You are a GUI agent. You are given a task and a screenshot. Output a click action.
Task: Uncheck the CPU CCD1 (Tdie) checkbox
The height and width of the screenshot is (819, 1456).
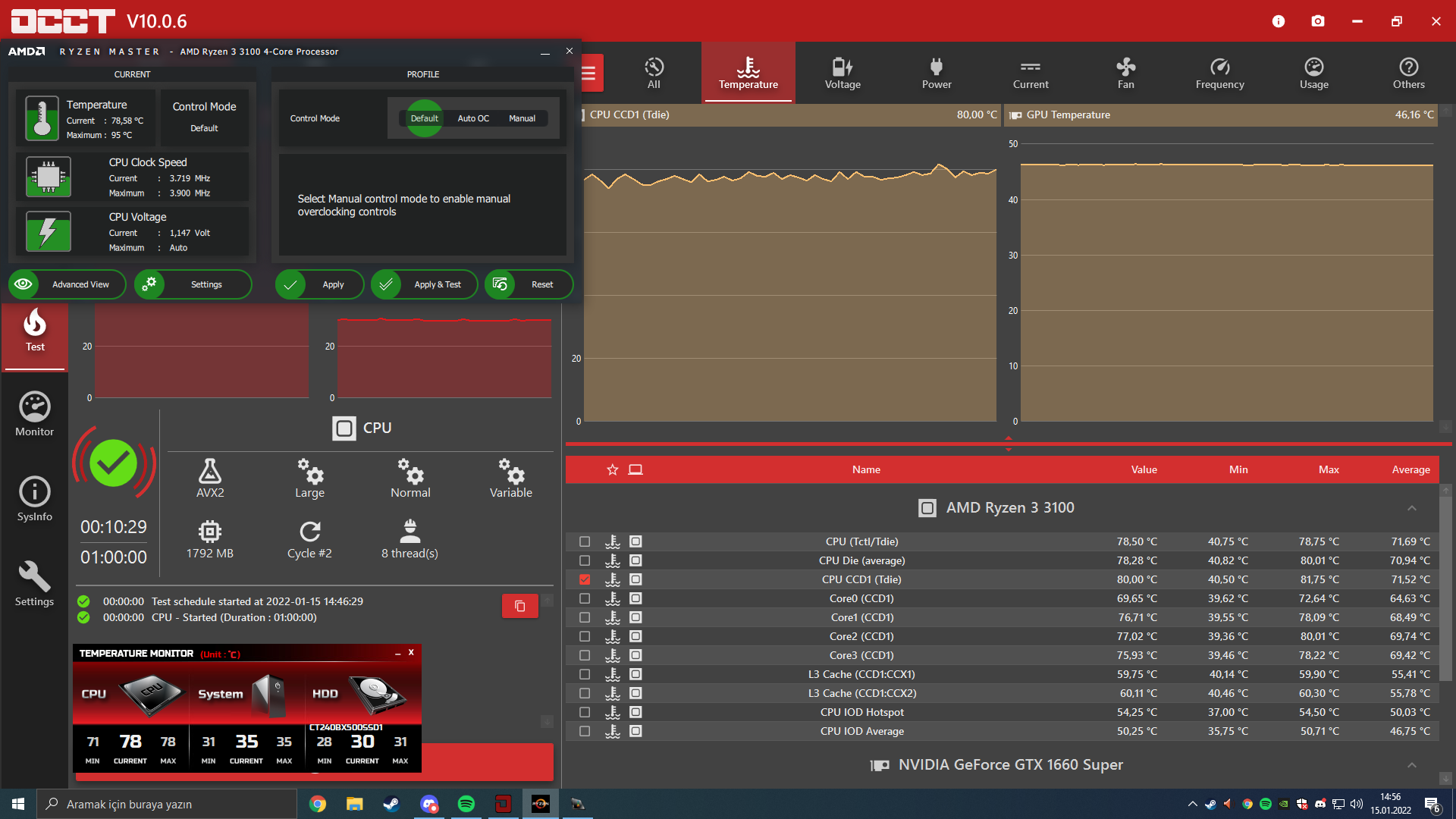[585, 579]
